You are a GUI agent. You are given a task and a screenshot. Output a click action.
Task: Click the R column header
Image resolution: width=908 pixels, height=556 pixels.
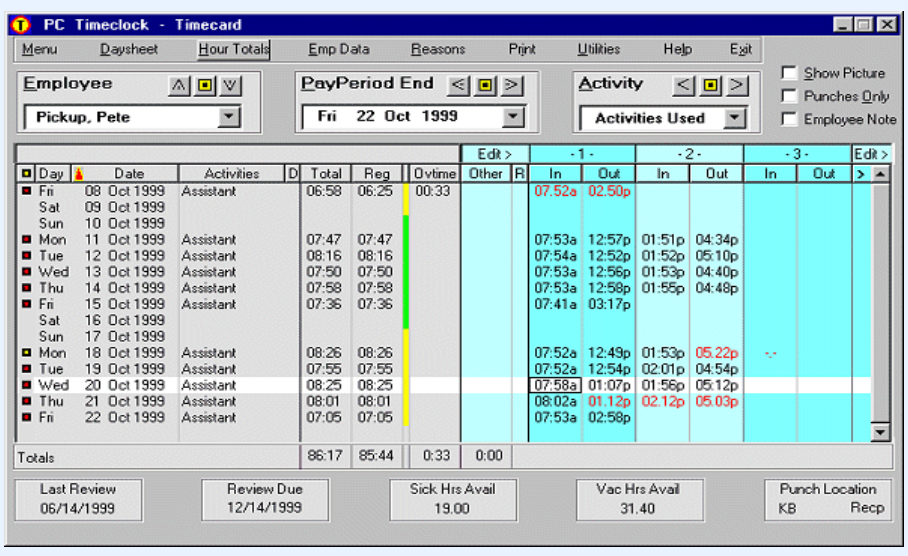(x=519, y=173)
